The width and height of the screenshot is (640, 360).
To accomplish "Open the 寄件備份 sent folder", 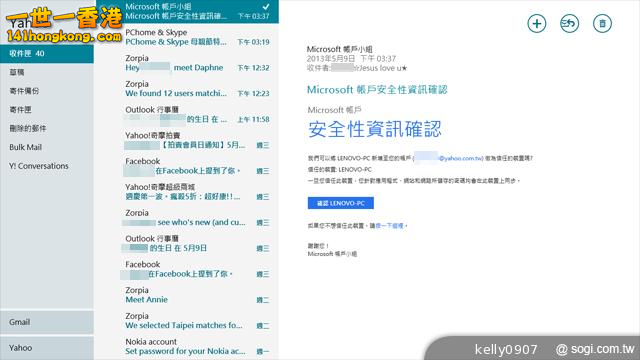I will click(47, 91).
